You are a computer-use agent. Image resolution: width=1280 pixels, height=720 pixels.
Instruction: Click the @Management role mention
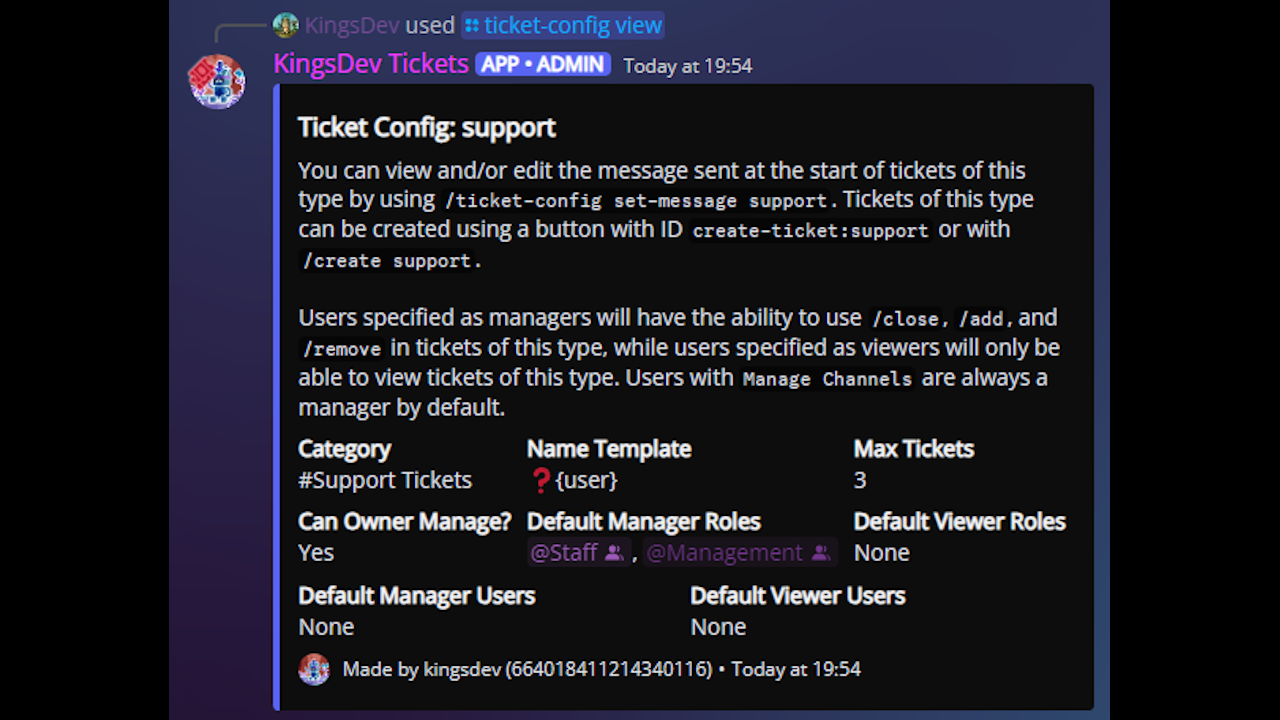tap(725, 553)
